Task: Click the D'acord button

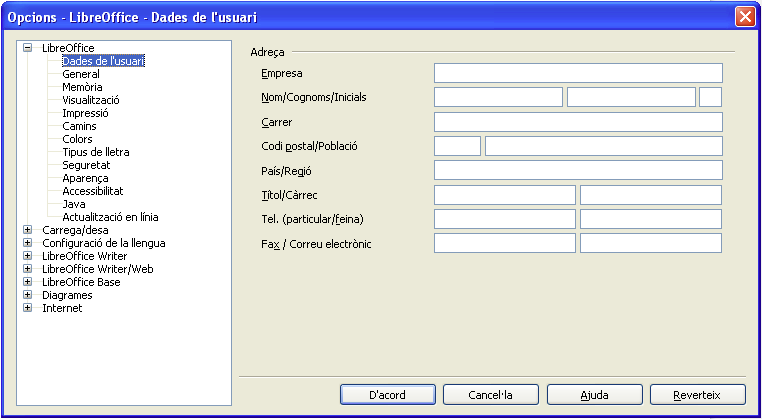Action: [387, 395]
